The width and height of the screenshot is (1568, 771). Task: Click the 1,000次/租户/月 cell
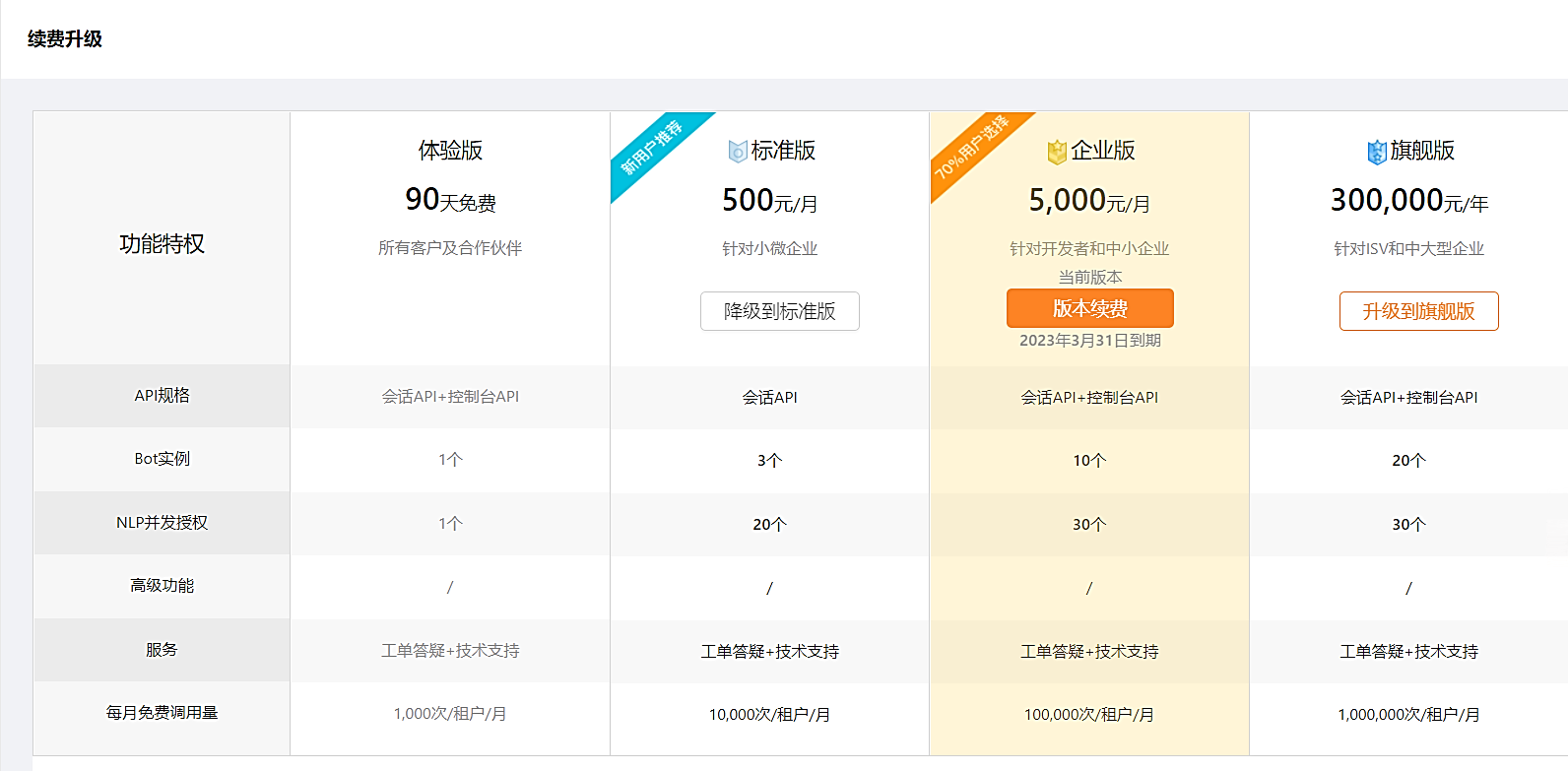(x=450, y=714)
